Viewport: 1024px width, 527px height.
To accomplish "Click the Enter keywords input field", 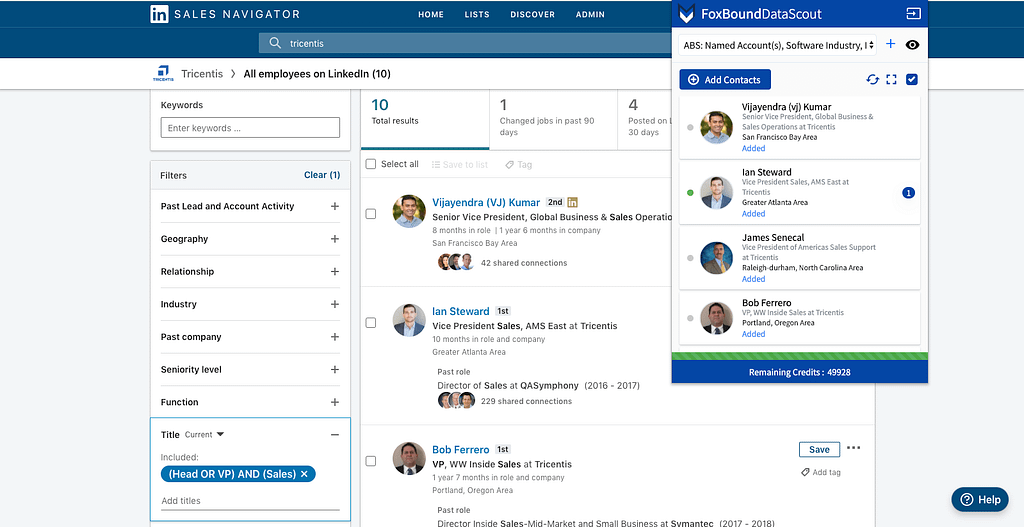I will [x=250, y=128].
